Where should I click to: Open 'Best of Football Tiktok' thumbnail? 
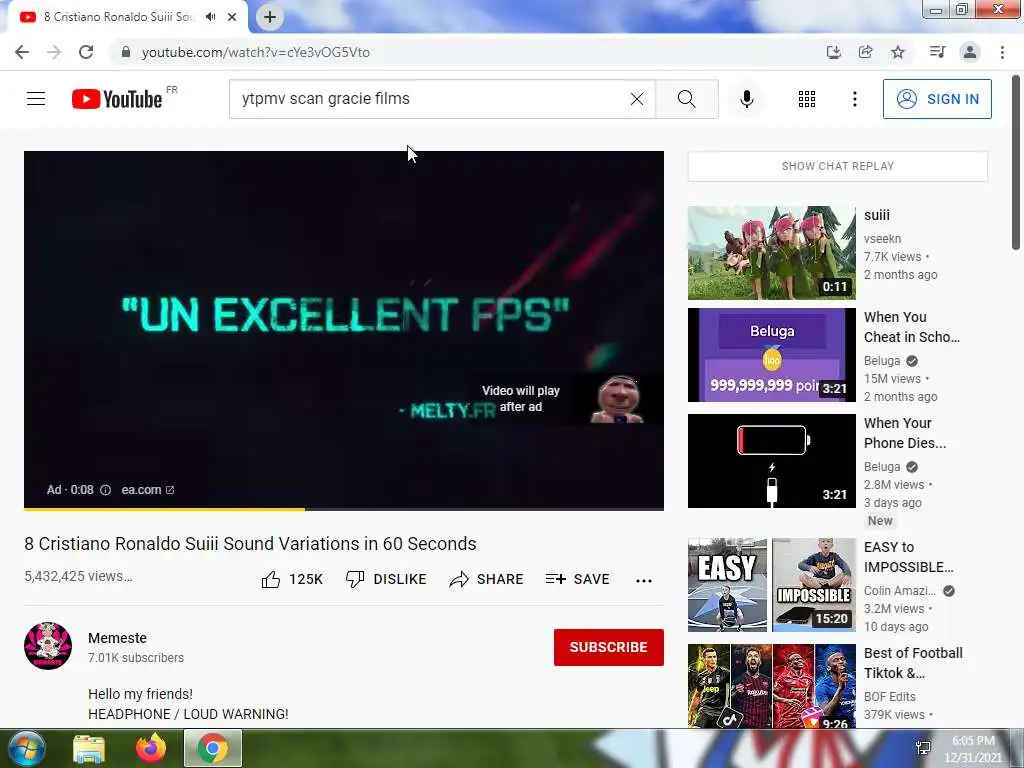point(771,686)
